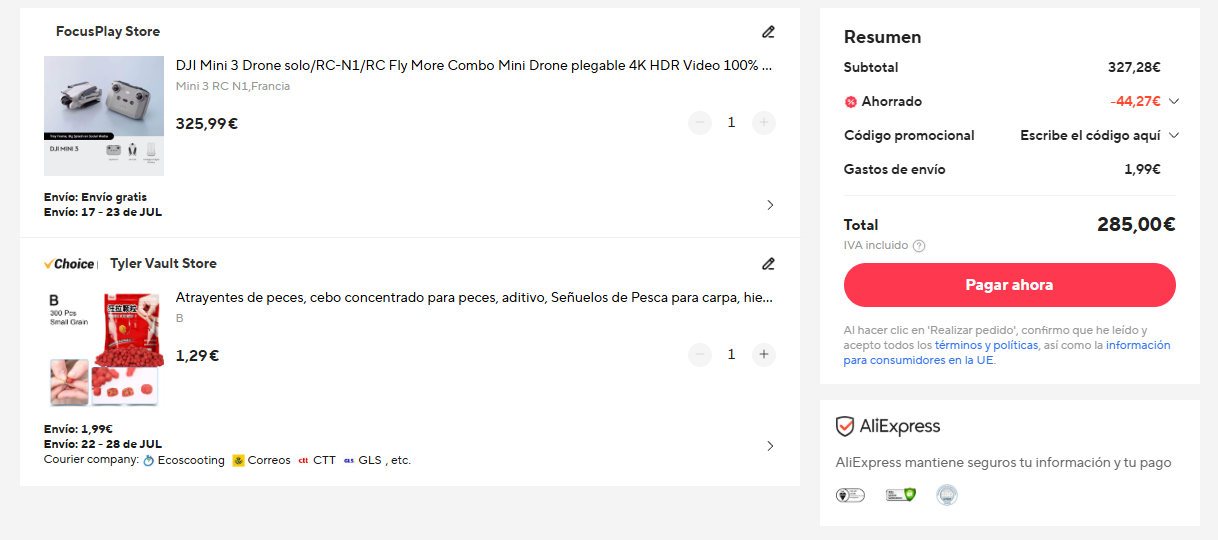Click the red Ahorrado discount percent icon

tap(851, 102)
